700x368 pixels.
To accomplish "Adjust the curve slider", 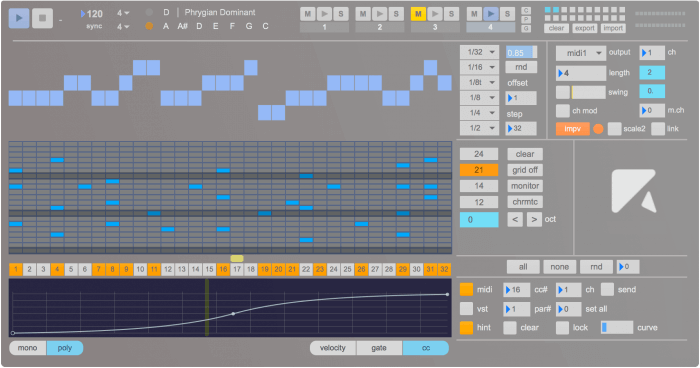I will tap(617, 327).
